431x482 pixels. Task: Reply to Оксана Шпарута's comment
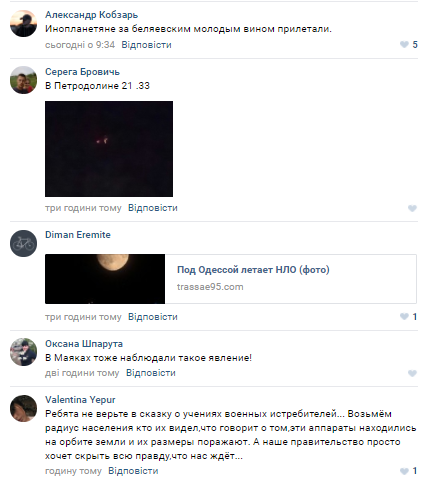pos(151,373)
